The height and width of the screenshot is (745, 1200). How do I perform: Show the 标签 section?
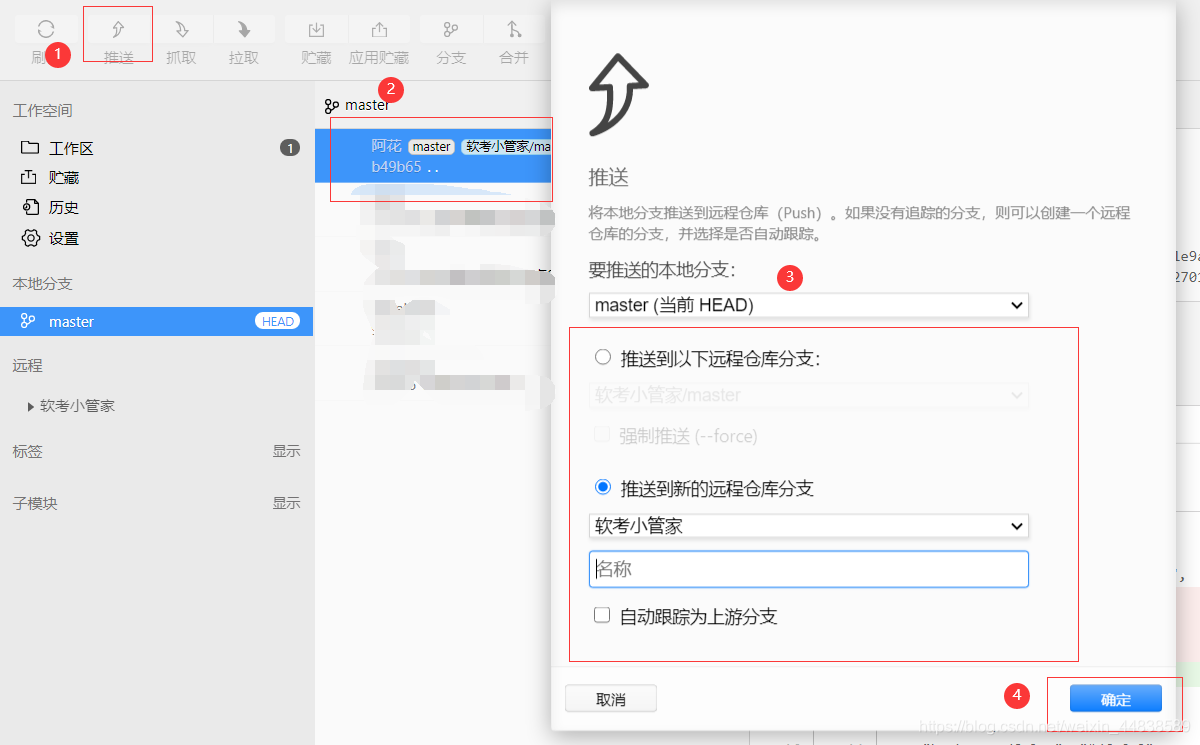(286, 451)
